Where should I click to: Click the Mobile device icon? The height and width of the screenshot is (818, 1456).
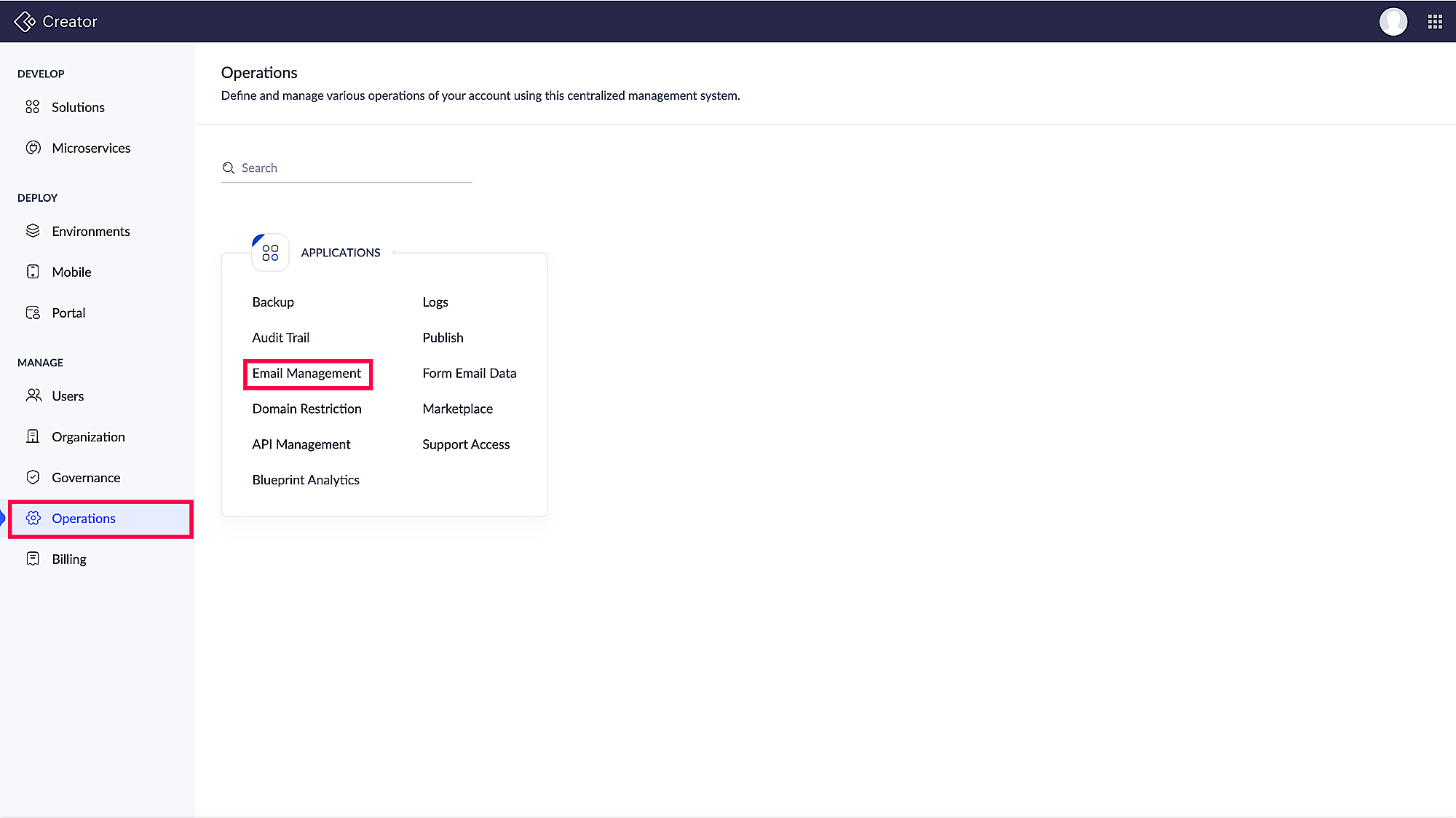click(33, 272)
